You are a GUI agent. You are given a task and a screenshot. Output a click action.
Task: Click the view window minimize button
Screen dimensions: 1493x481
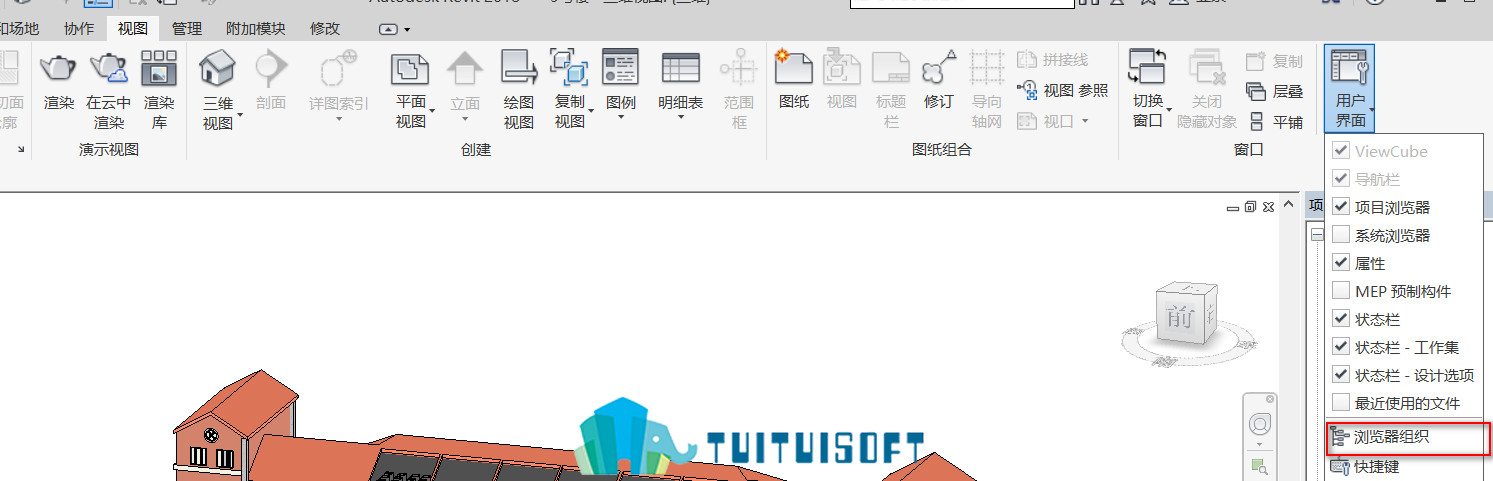tap(1233, 207)
